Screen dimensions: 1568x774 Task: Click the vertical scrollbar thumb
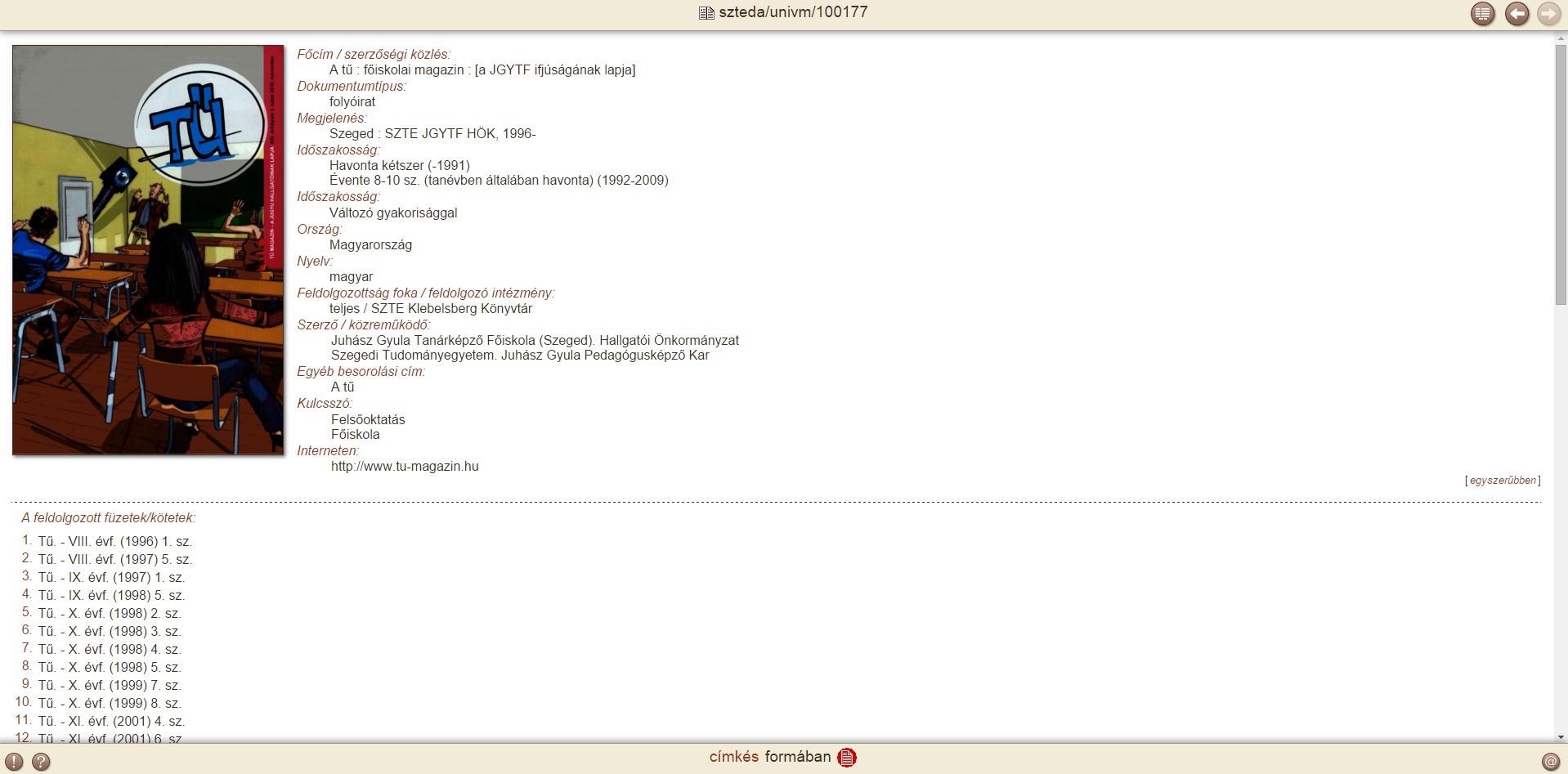coord(1561,175)
